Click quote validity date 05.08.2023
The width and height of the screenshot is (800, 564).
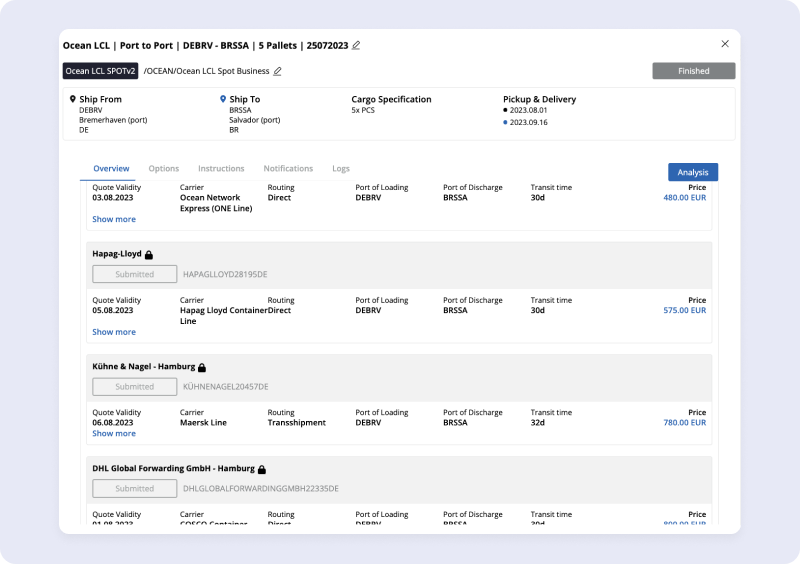pos(113,310)
